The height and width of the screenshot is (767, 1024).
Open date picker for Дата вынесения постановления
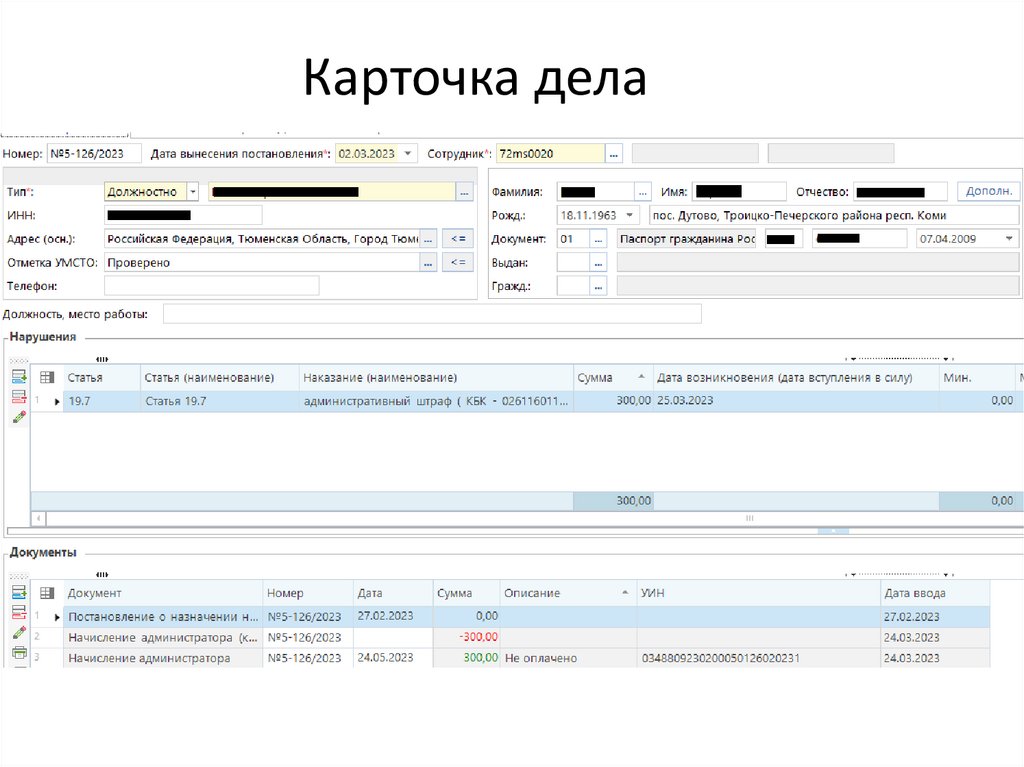[x=407, y=154]
